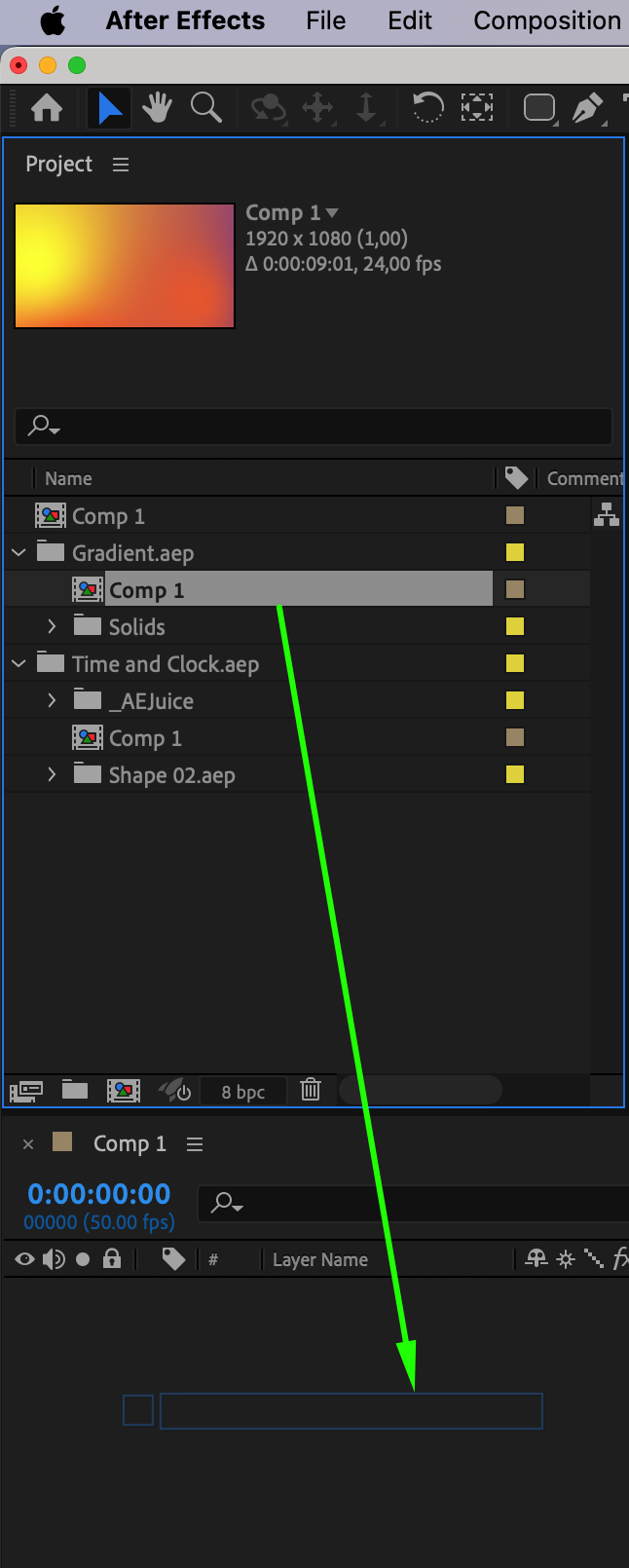Screen dimensions: 629x1568
Task: Toggle the solo column dot
Action: (83, 1259)
